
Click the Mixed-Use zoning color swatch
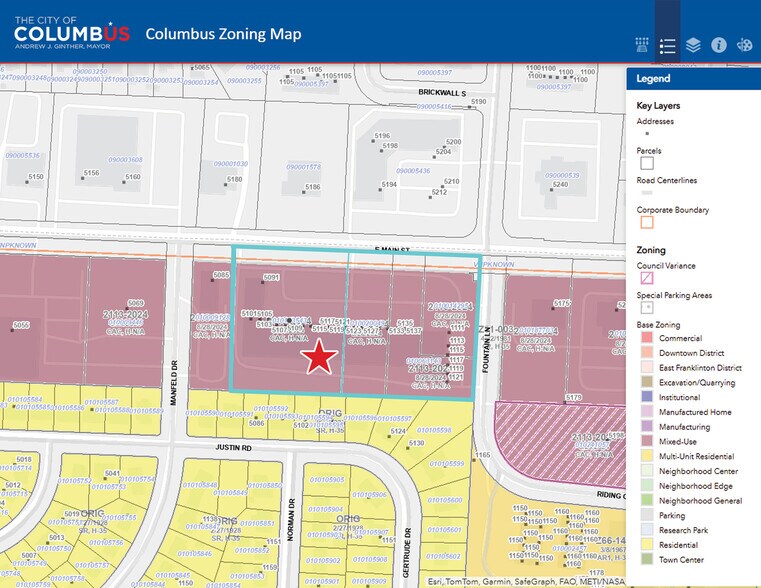[646, 442]
